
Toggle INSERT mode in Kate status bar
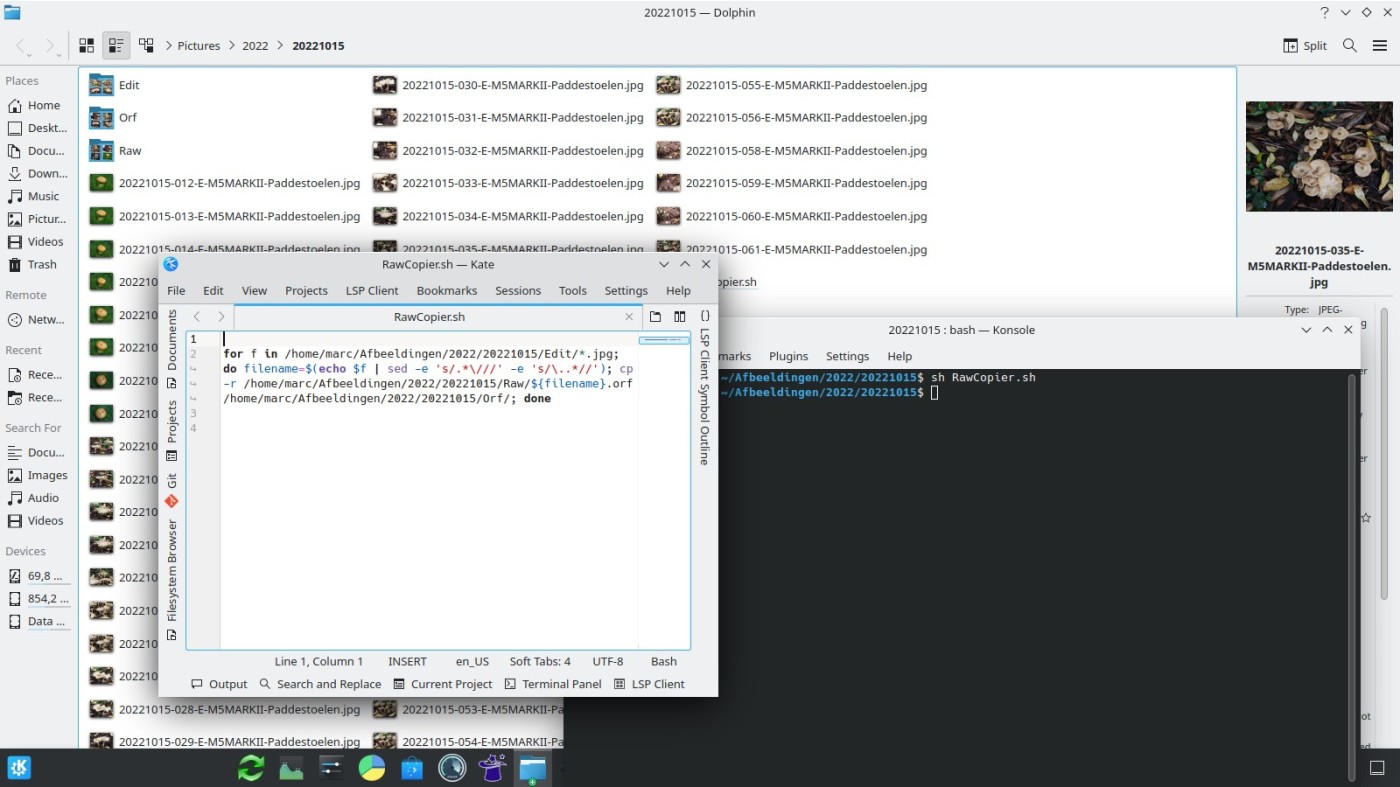tap(407, 661)
